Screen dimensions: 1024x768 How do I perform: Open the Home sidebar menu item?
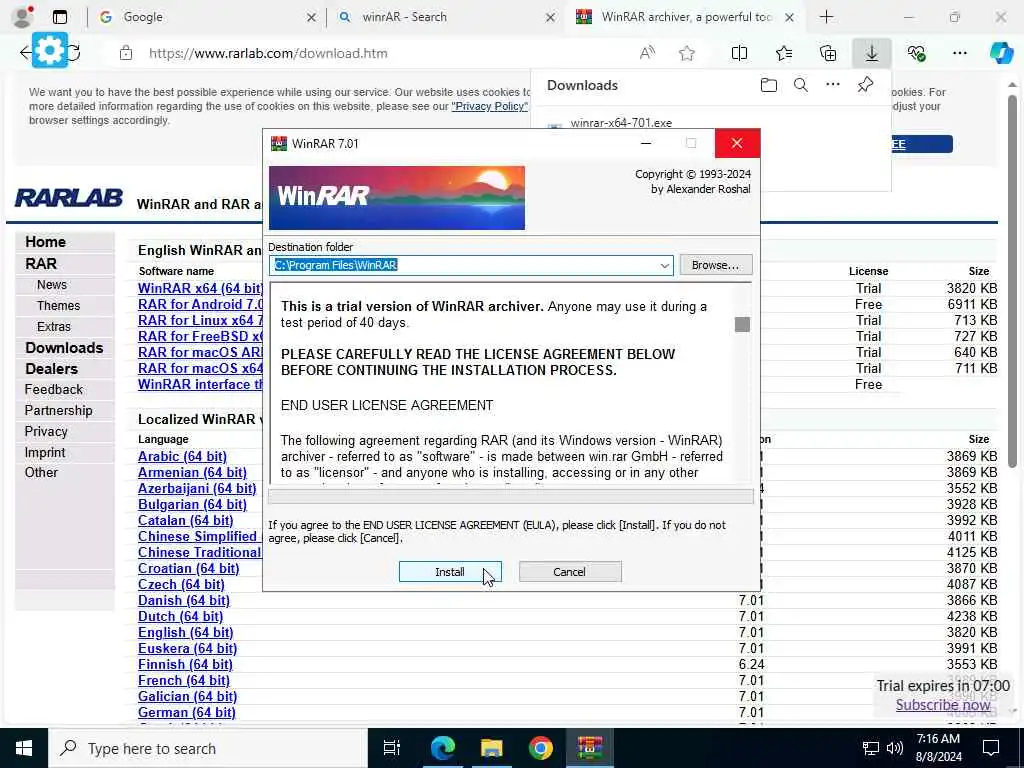pyautogui.click(x=45, y=242)
